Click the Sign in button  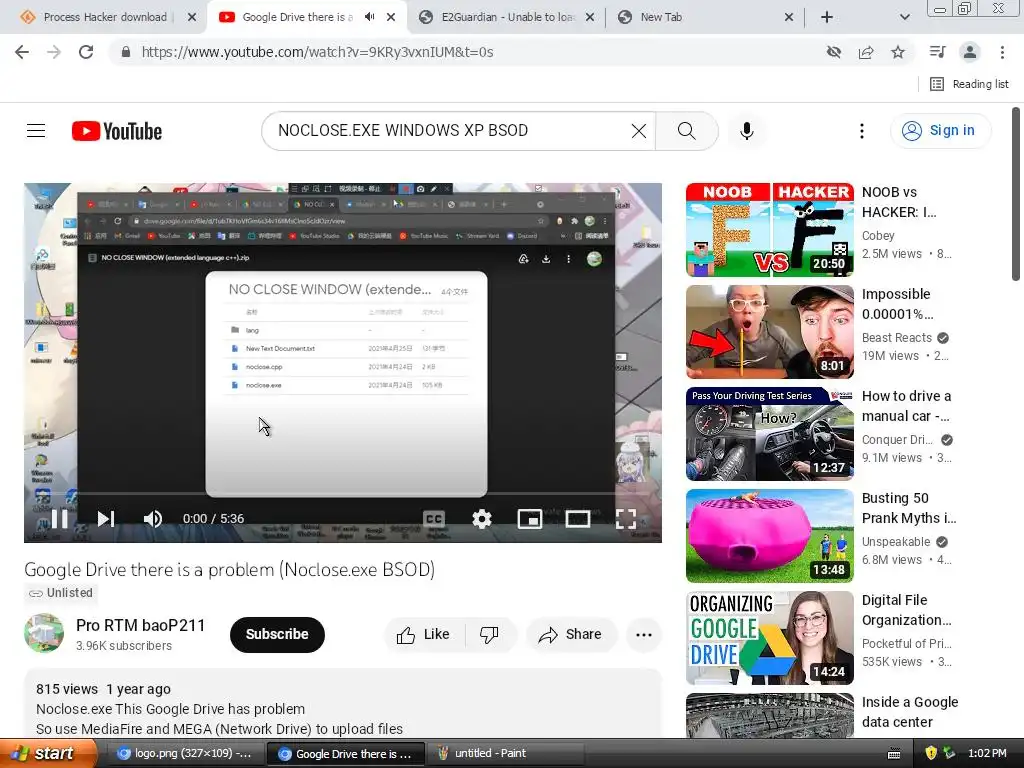tap(940, 131)
